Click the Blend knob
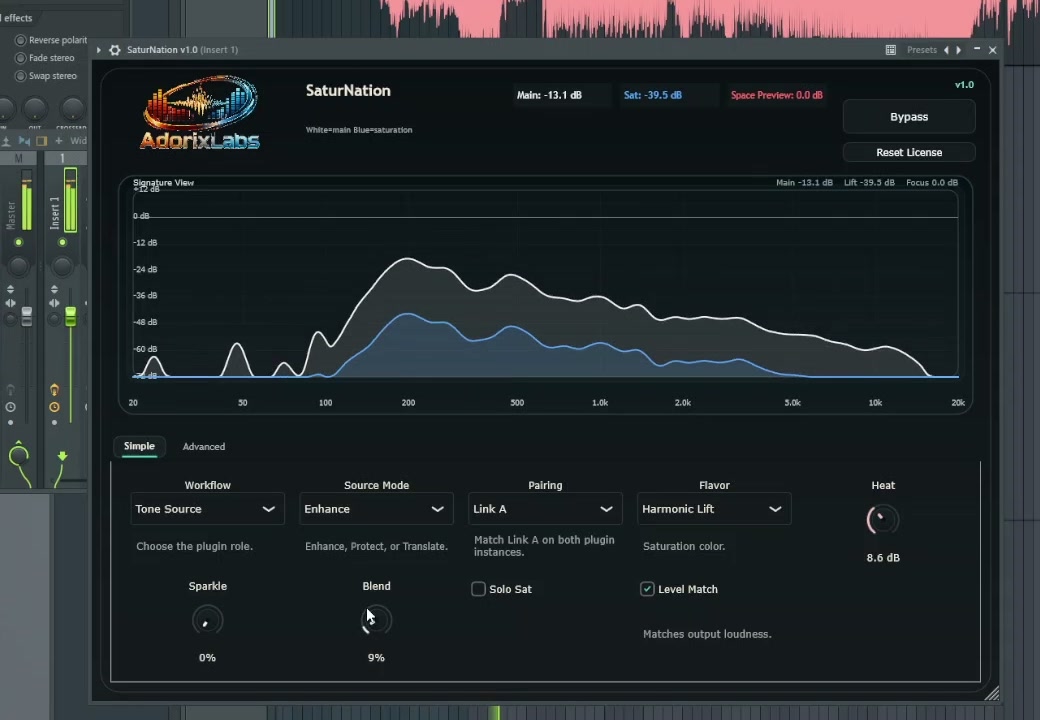Viewport: 1040px width, 720px height. pos(377,621)
